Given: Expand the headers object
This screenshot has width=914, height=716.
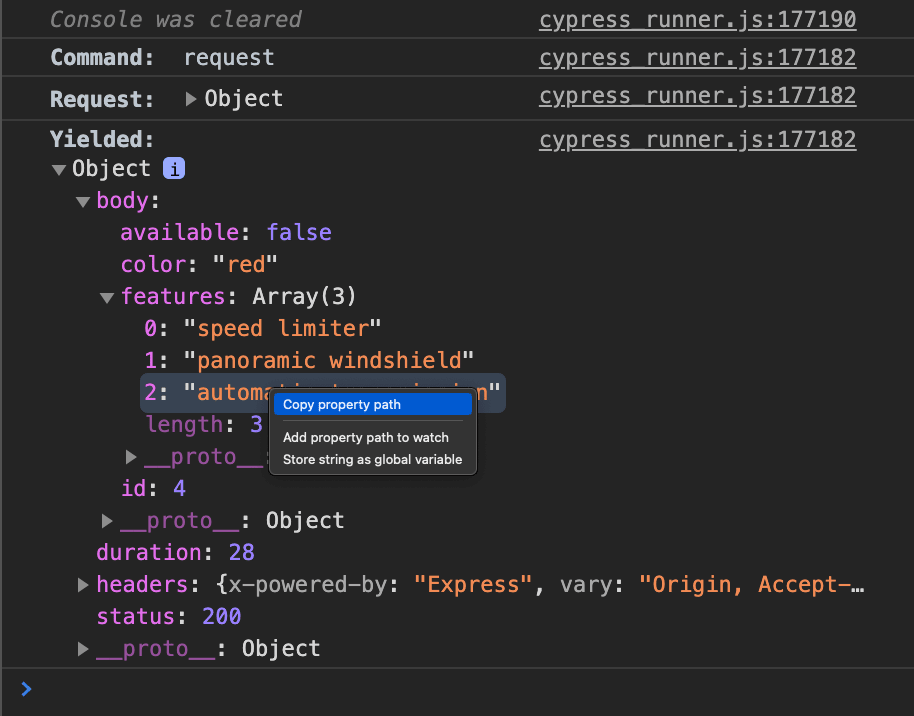Looking at the screenshot, I should tap(84, 584).
